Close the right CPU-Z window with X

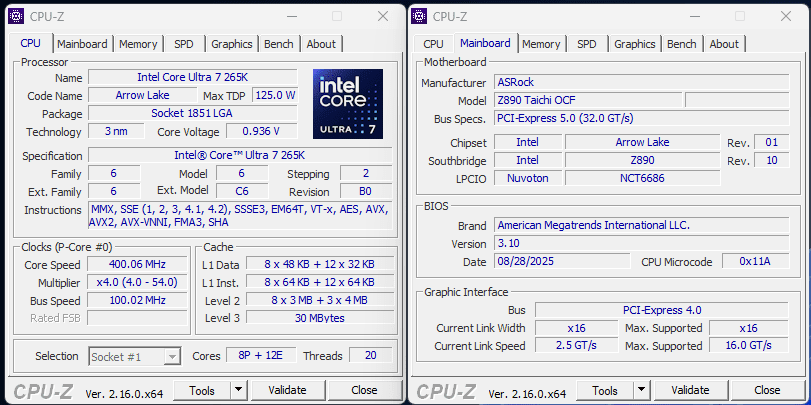click(x=787, y=16)
